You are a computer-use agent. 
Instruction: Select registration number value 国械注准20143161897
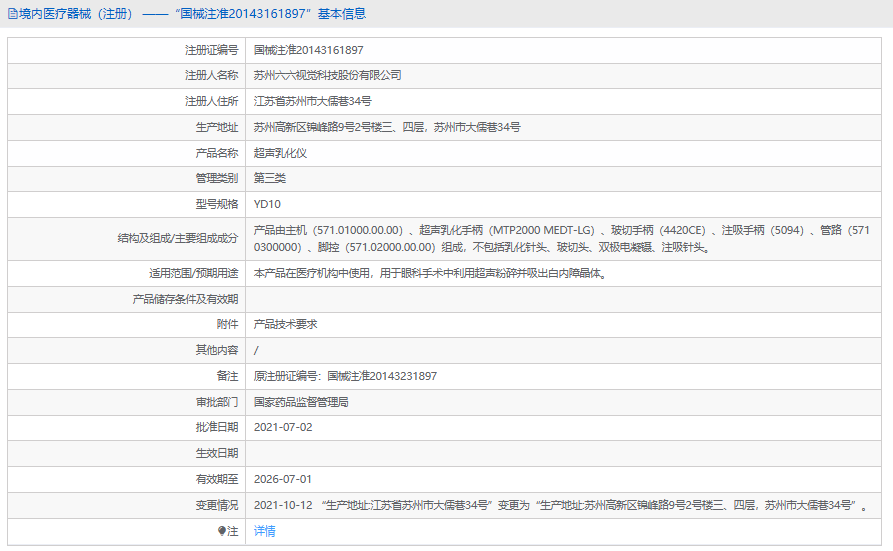[x=308, y=50]
